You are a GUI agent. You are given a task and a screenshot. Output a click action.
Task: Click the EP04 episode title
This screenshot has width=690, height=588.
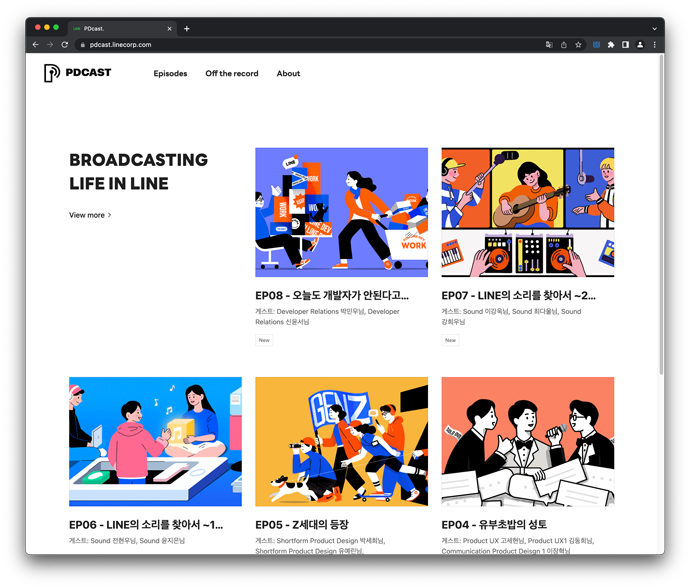[494, 525]
